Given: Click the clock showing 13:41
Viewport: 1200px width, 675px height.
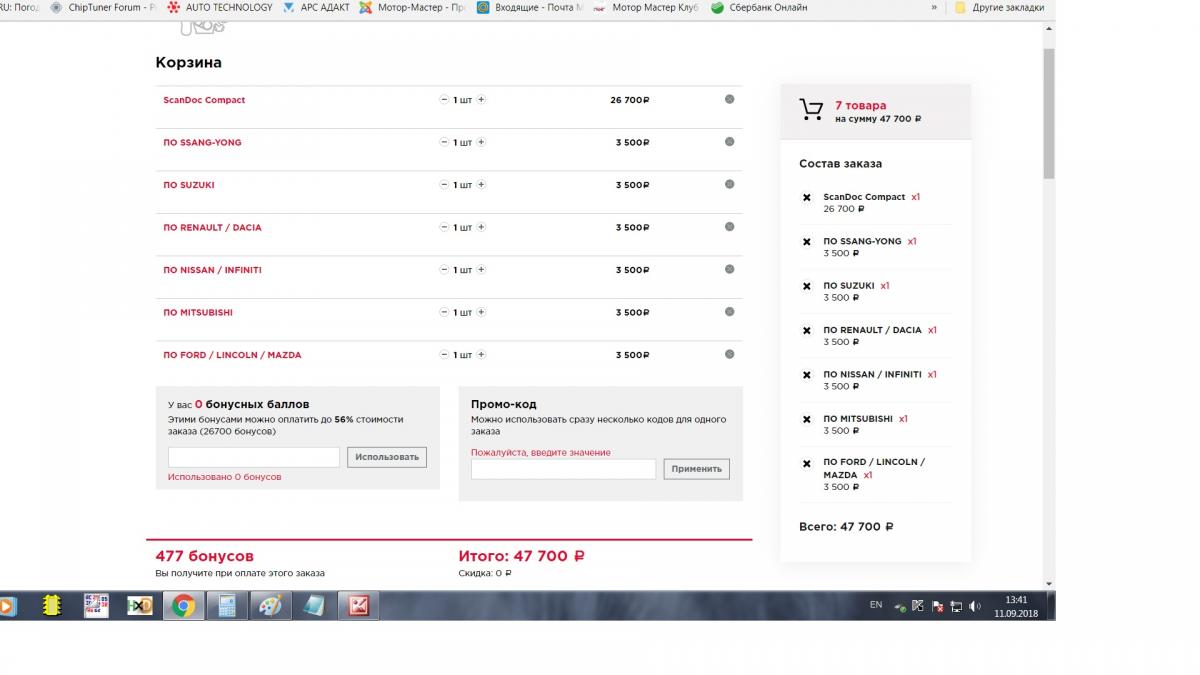Looking at the screenshot, I should [x=1018, y=600].
